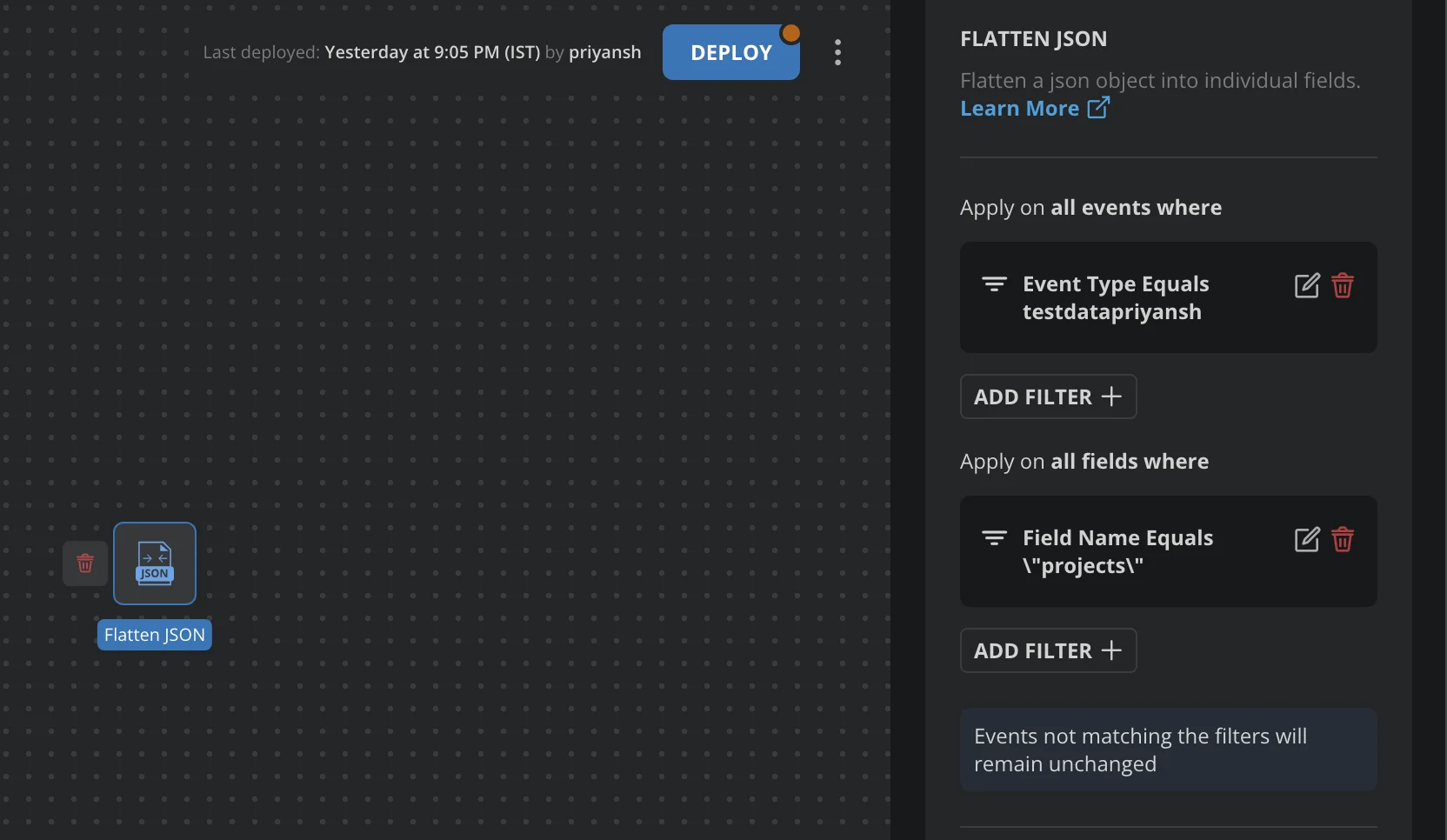The width and height of the screenshot is (1447, 840).
Task: Click filter lines icon beside Field Name
Action: [x=994, y=538]
